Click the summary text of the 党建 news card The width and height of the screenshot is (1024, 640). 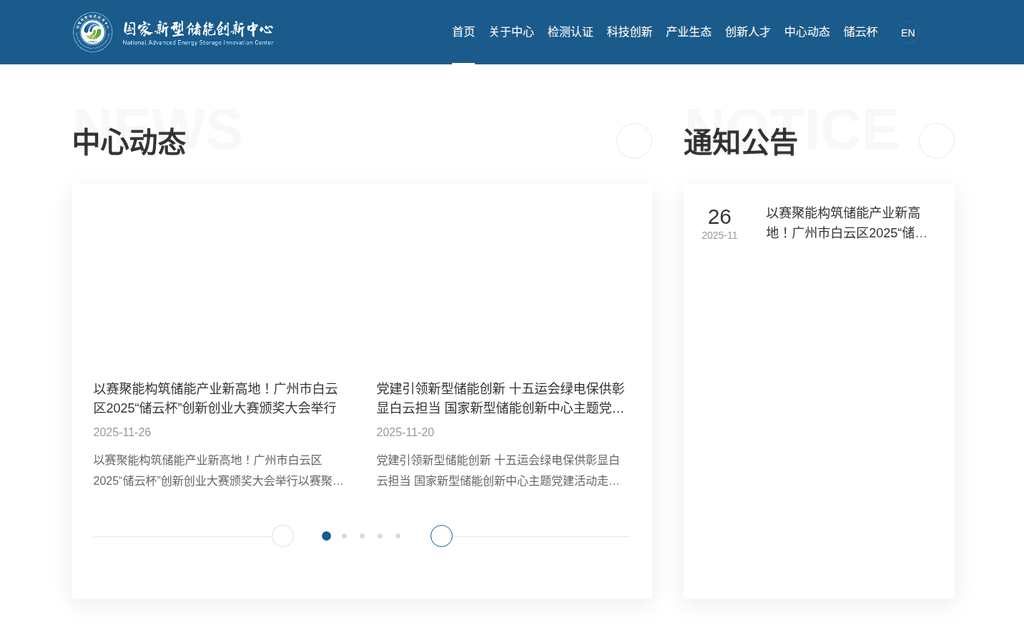click(x=498, y=470)
